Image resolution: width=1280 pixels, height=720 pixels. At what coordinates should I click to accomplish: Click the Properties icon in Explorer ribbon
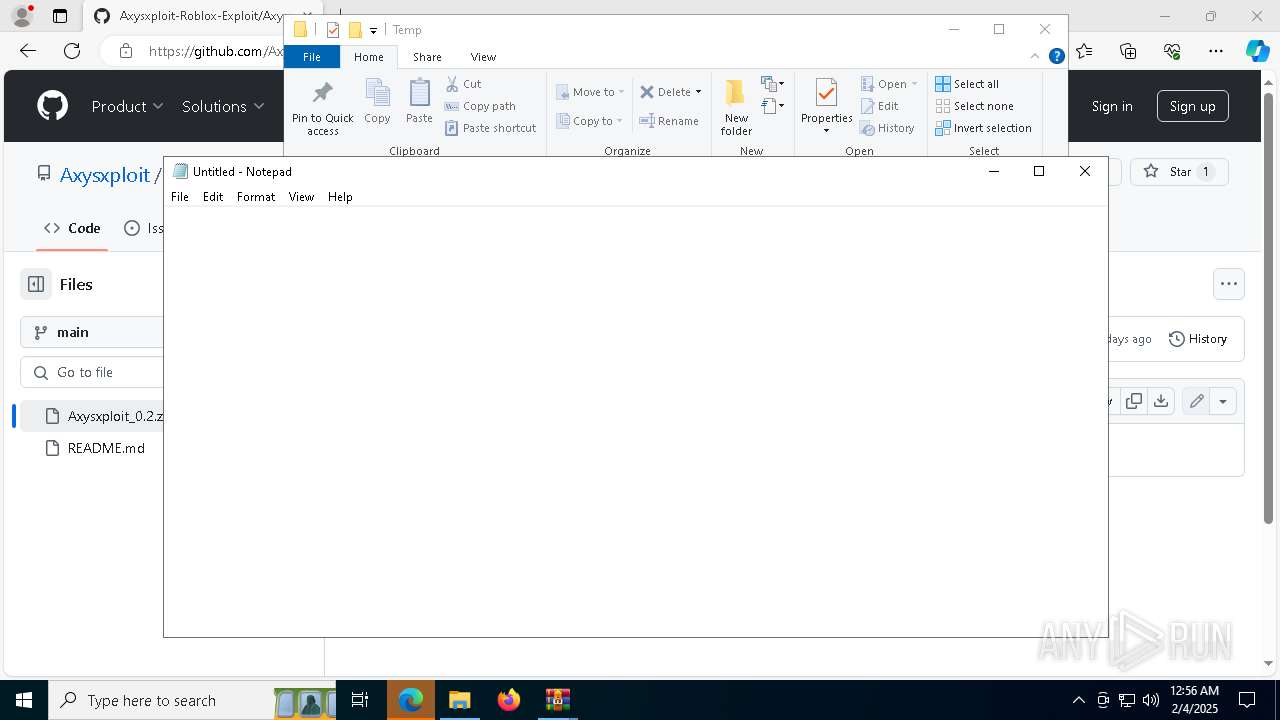point(826,94)
